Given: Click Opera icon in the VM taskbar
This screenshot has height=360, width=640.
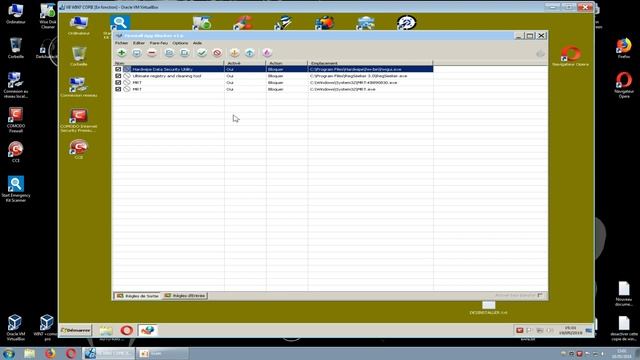Looking at the screenshot, I should [127, 330].
